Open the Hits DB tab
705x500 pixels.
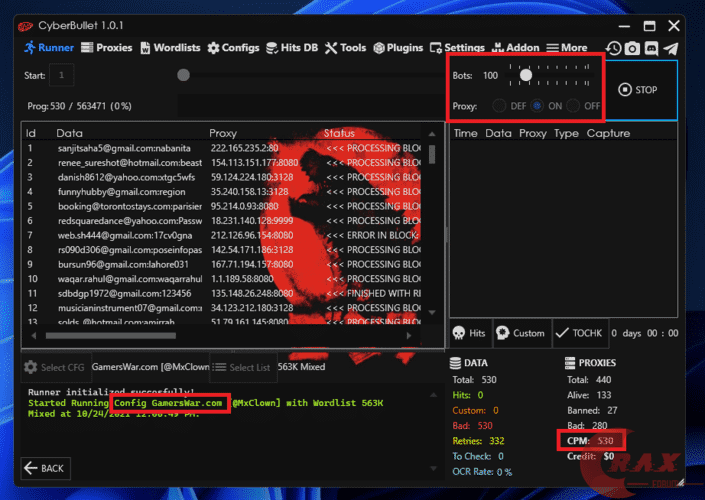[x=292, y=48]
